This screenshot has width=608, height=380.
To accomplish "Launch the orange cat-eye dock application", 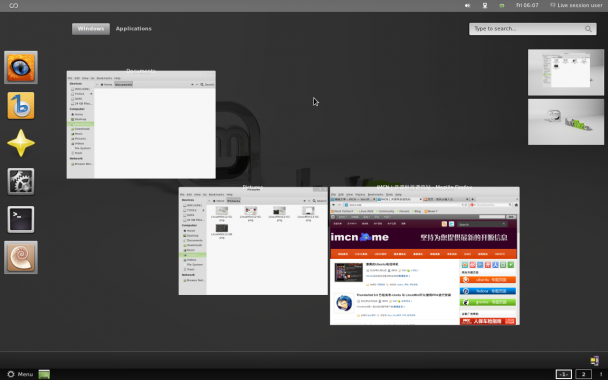I will [x=21, y=67].
